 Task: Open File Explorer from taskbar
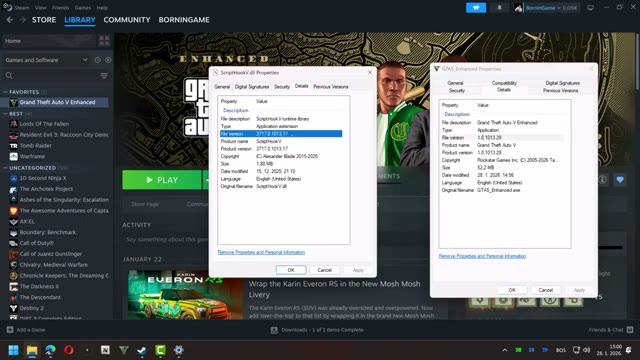32,350
